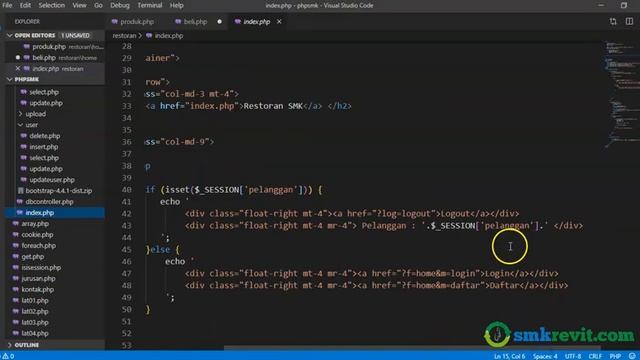Click the PHP icon on index.php tab

click(238, 22)
